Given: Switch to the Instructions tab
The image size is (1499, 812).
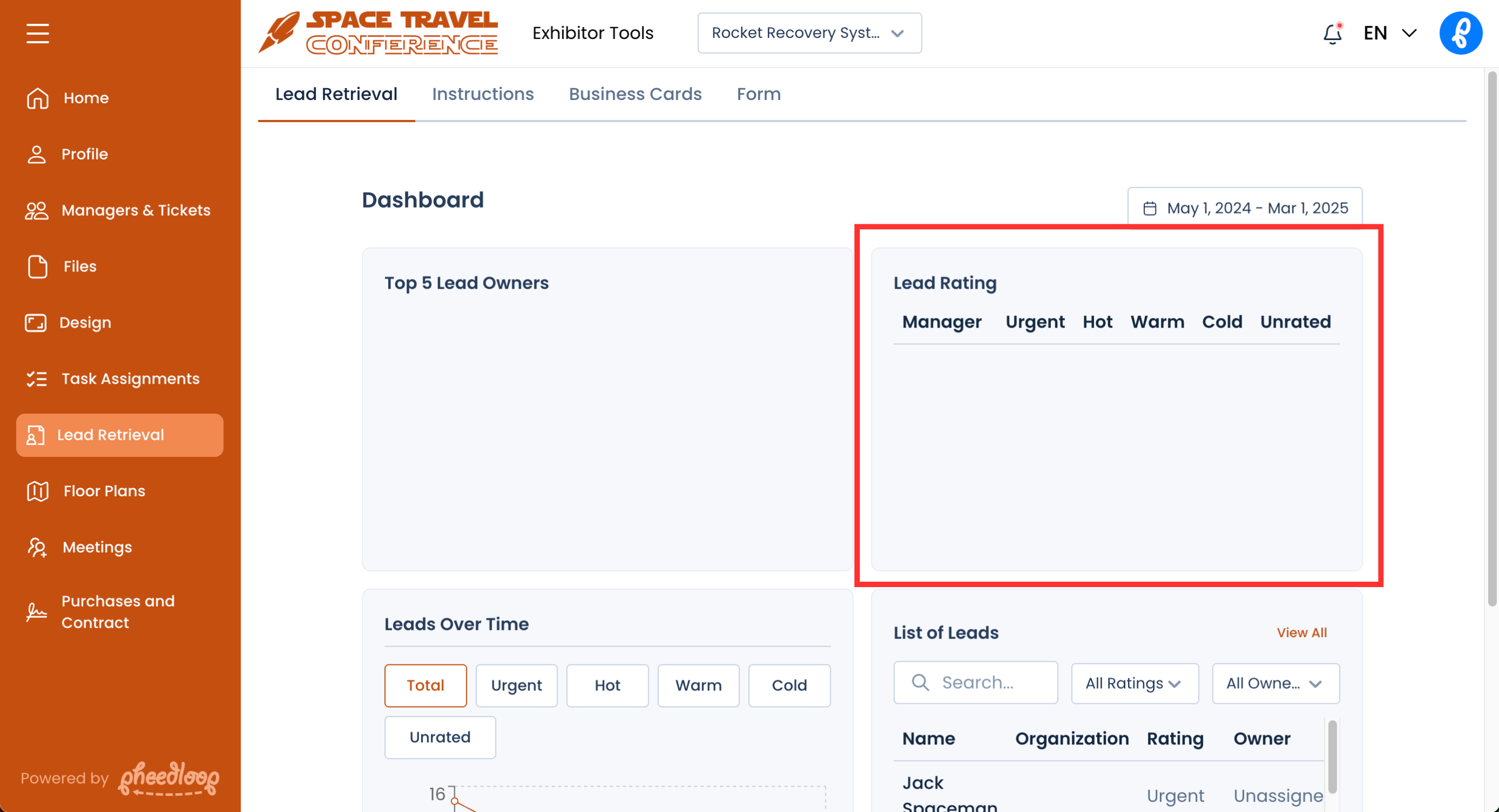Looking at the screenshot, I should 483,94.
